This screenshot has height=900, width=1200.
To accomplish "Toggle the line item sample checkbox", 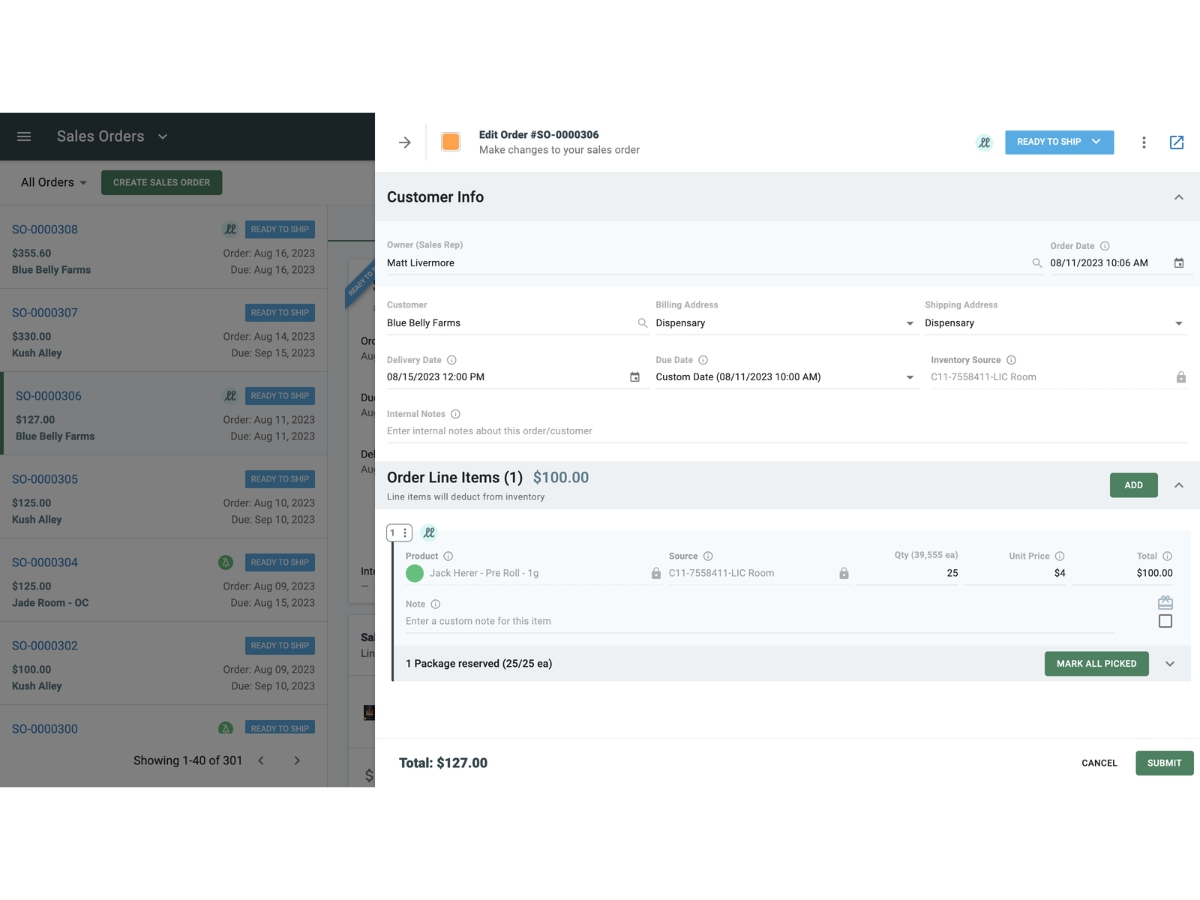I will tap(1165, 621).
